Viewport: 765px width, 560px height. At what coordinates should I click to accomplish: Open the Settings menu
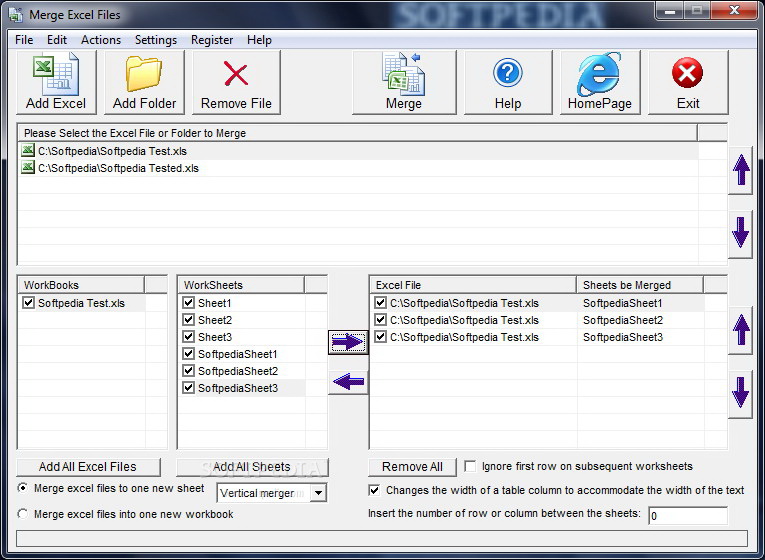coord(156,40)
